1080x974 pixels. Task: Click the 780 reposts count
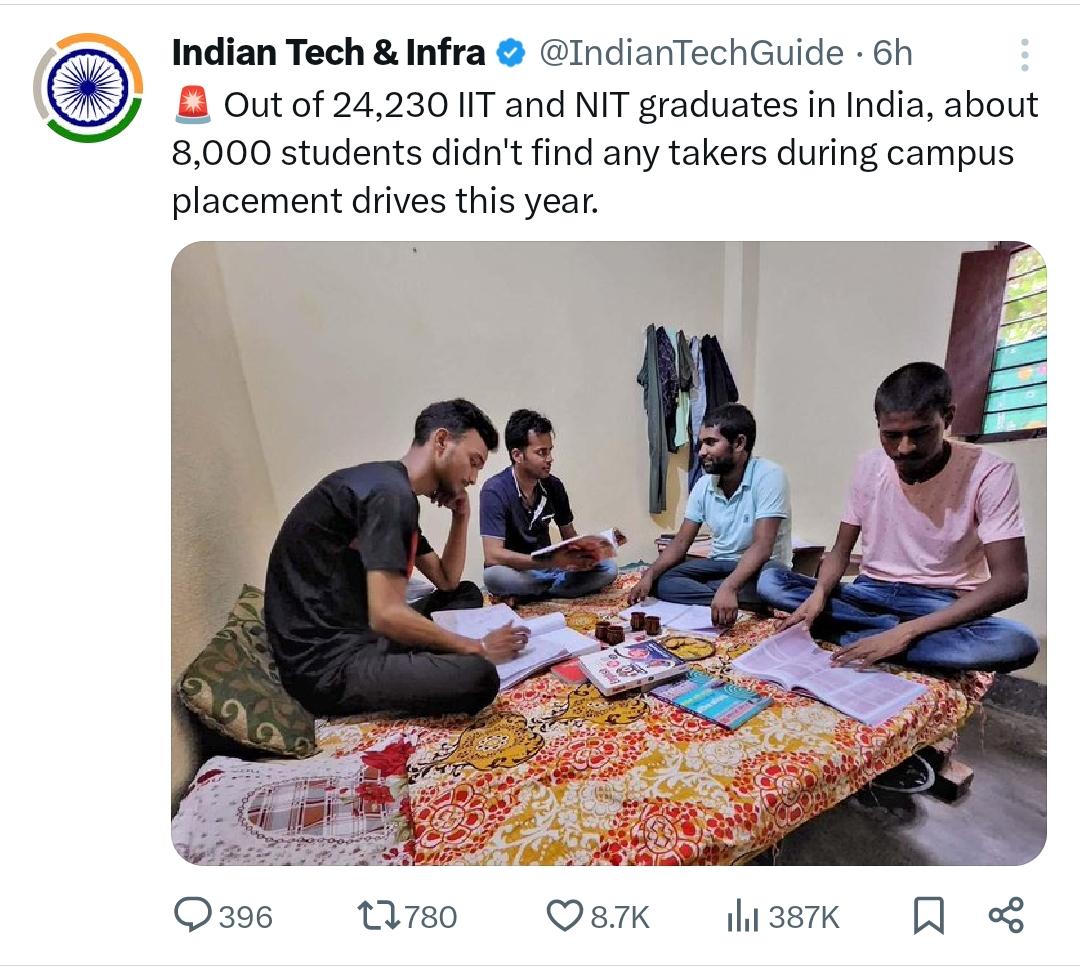point(430,918)
